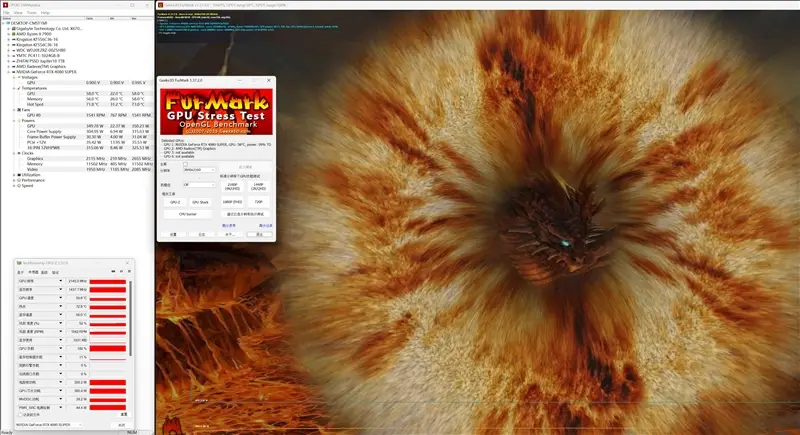800x435 pixels.
Task: Click the Powers category icon
Action: coord(19,121)
